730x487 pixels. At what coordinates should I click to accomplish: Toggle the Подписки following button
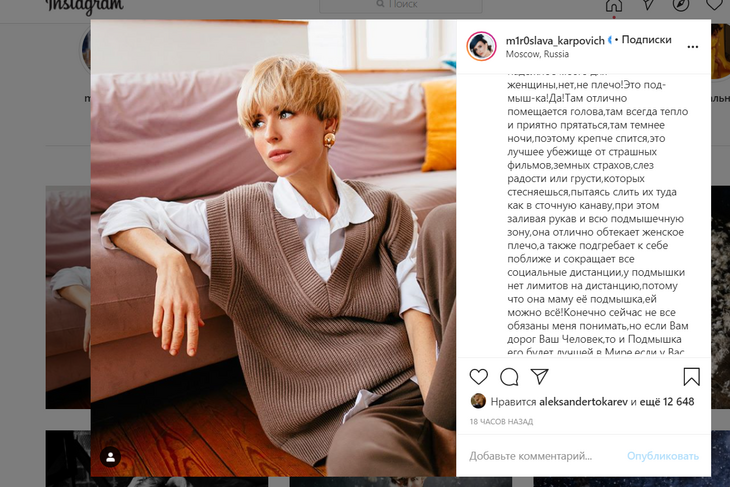(x=646, y=40)
